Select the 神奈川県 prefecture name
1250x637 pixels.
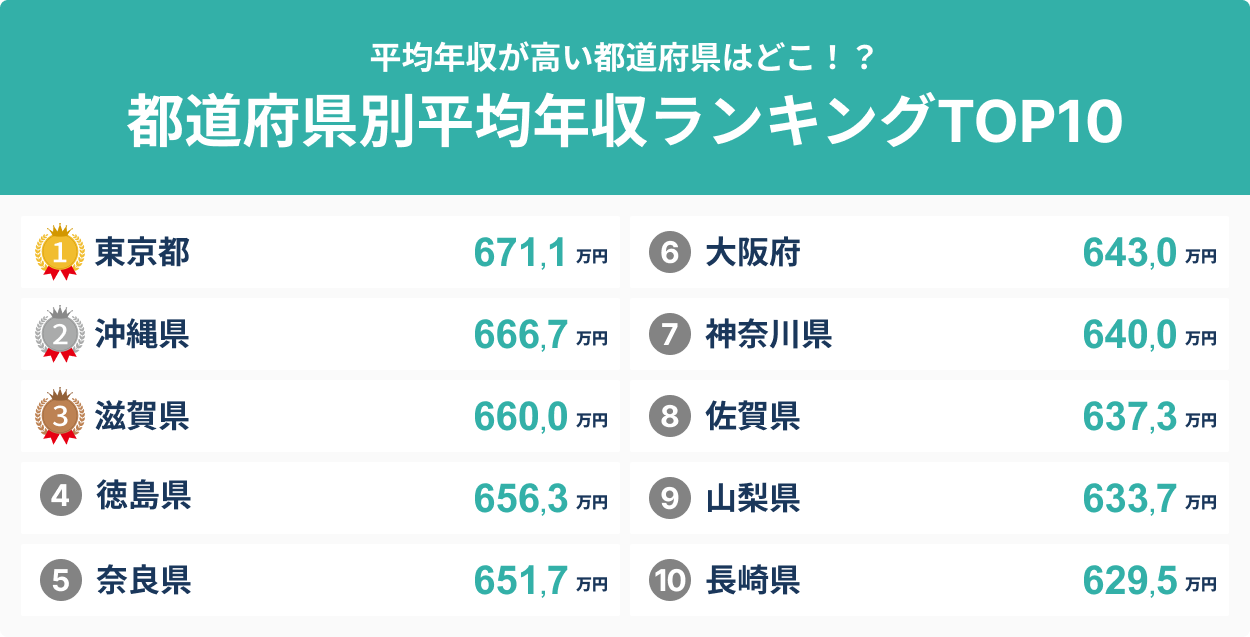768,335
